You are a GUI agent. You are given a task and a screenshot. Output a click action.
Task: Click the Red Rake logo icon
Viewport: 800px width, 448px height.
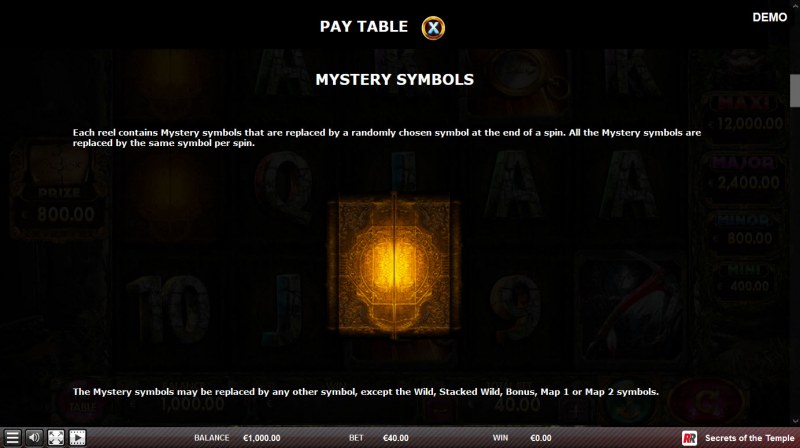(x=689, y=438)
